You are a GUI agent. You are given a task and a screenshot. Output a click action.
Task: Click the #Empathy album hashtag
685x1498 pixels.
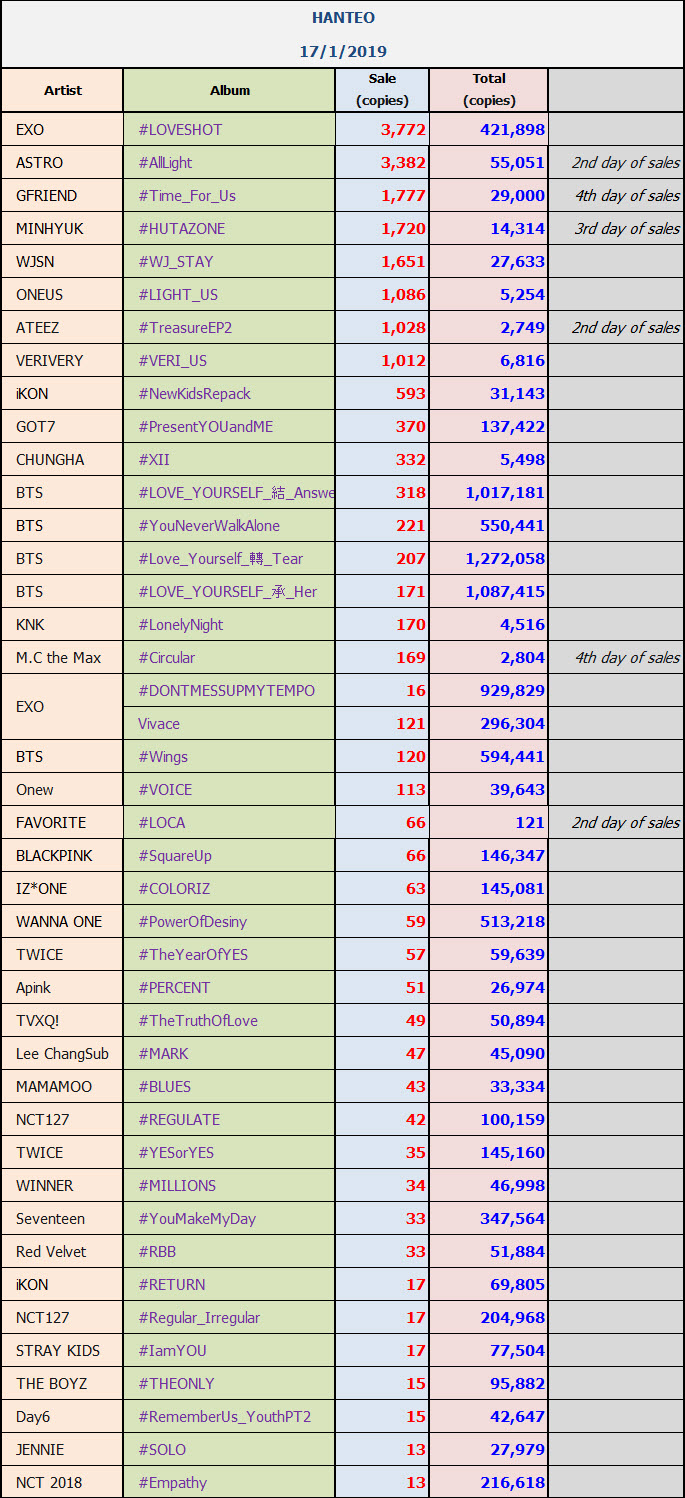coord(172,1483)
